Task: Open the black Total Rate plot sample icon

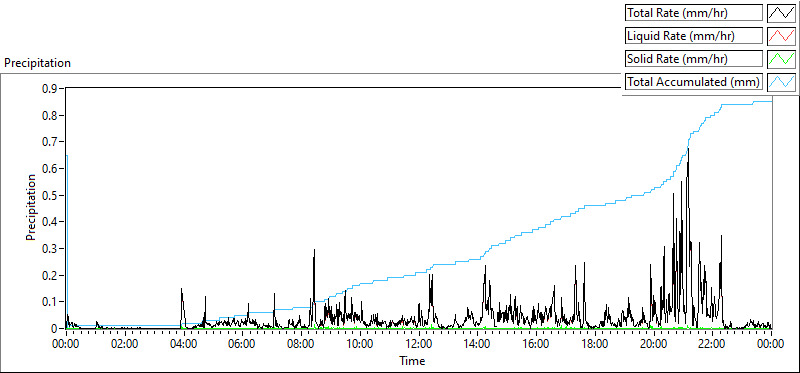Action: (x=781, y=13)
